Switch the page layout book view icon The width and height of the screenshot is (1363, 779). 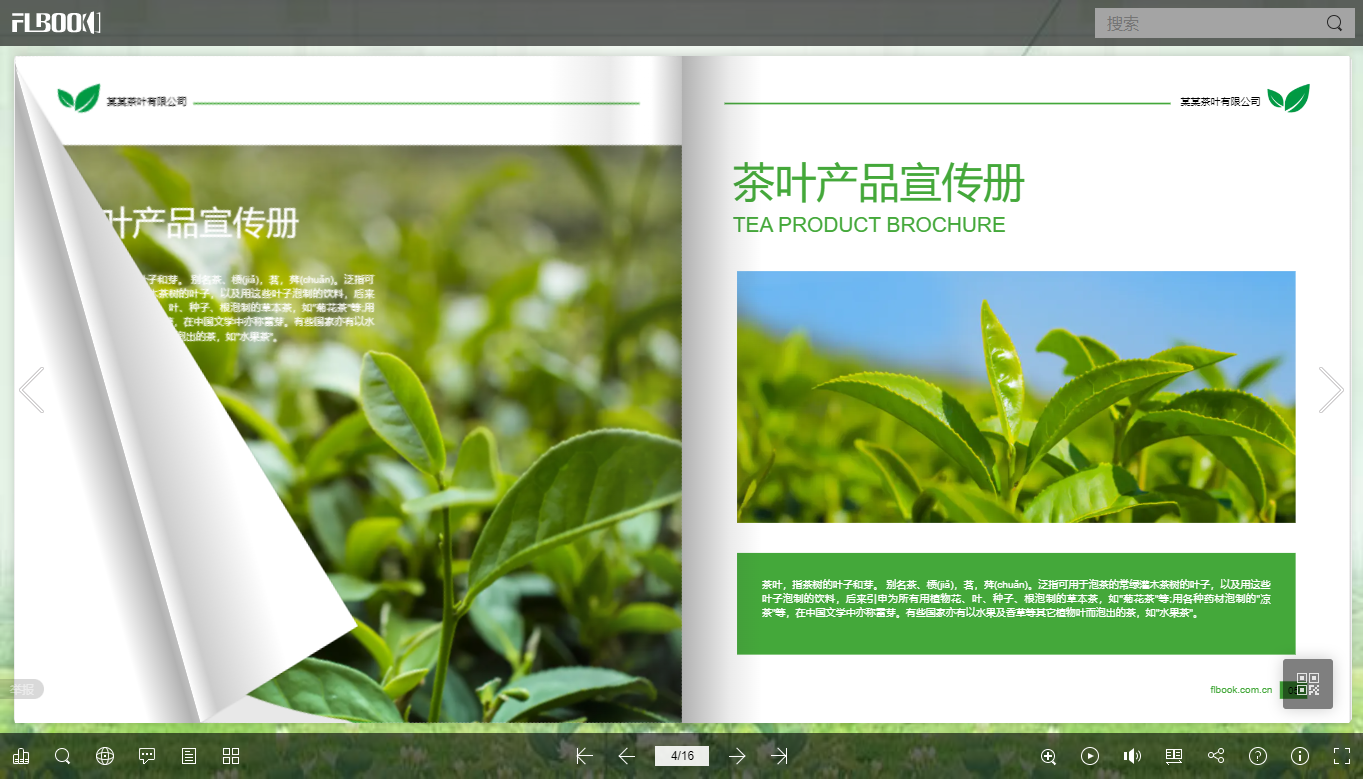(1174, 756)
